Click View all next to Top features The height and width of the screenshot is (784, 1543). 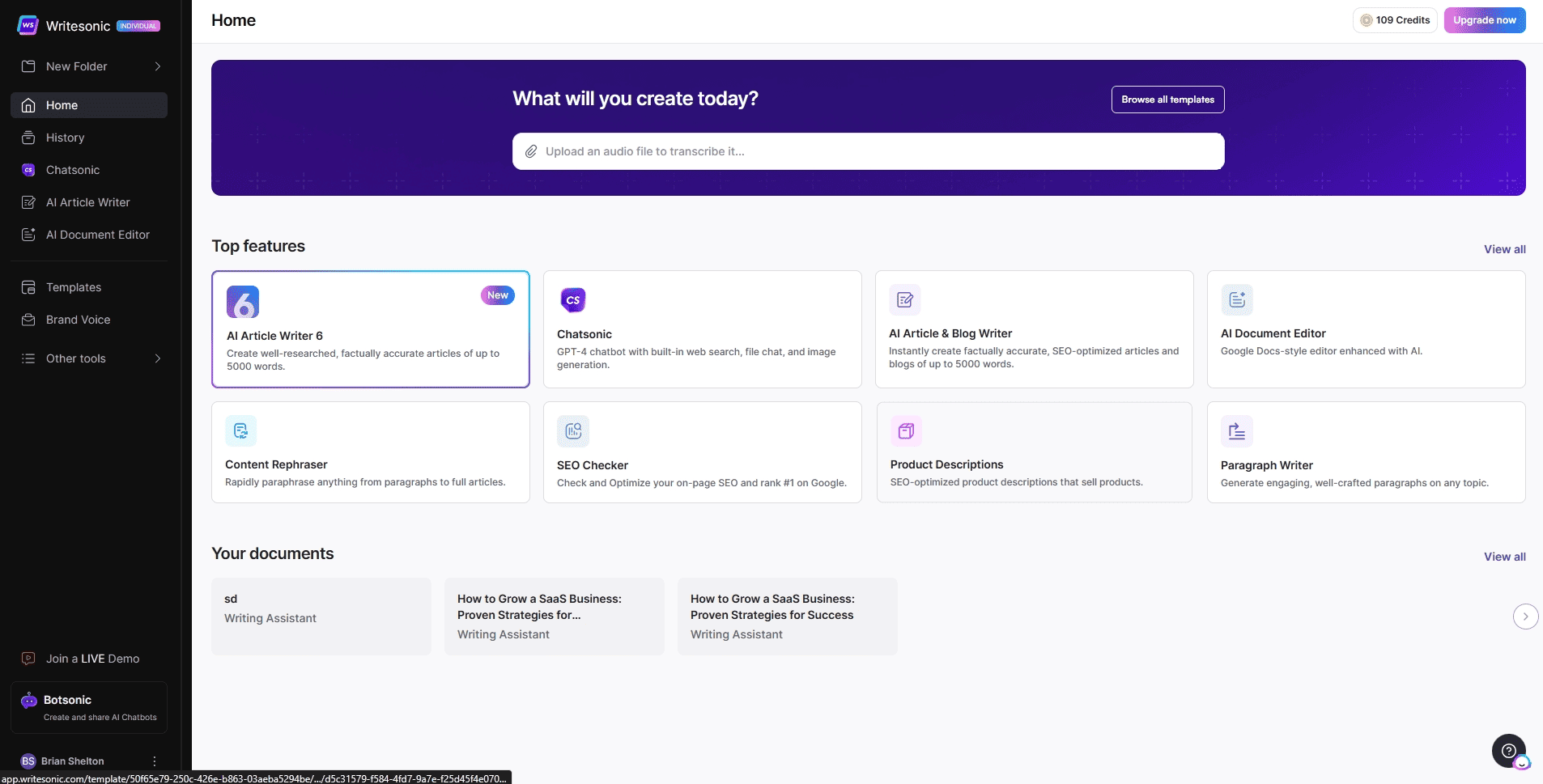pyautogui.click(x=1504, y=249)
